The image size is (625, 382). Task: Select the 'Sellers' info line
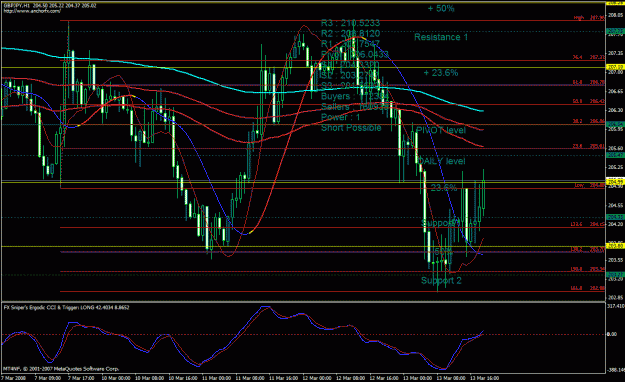(x=355, y=107)
